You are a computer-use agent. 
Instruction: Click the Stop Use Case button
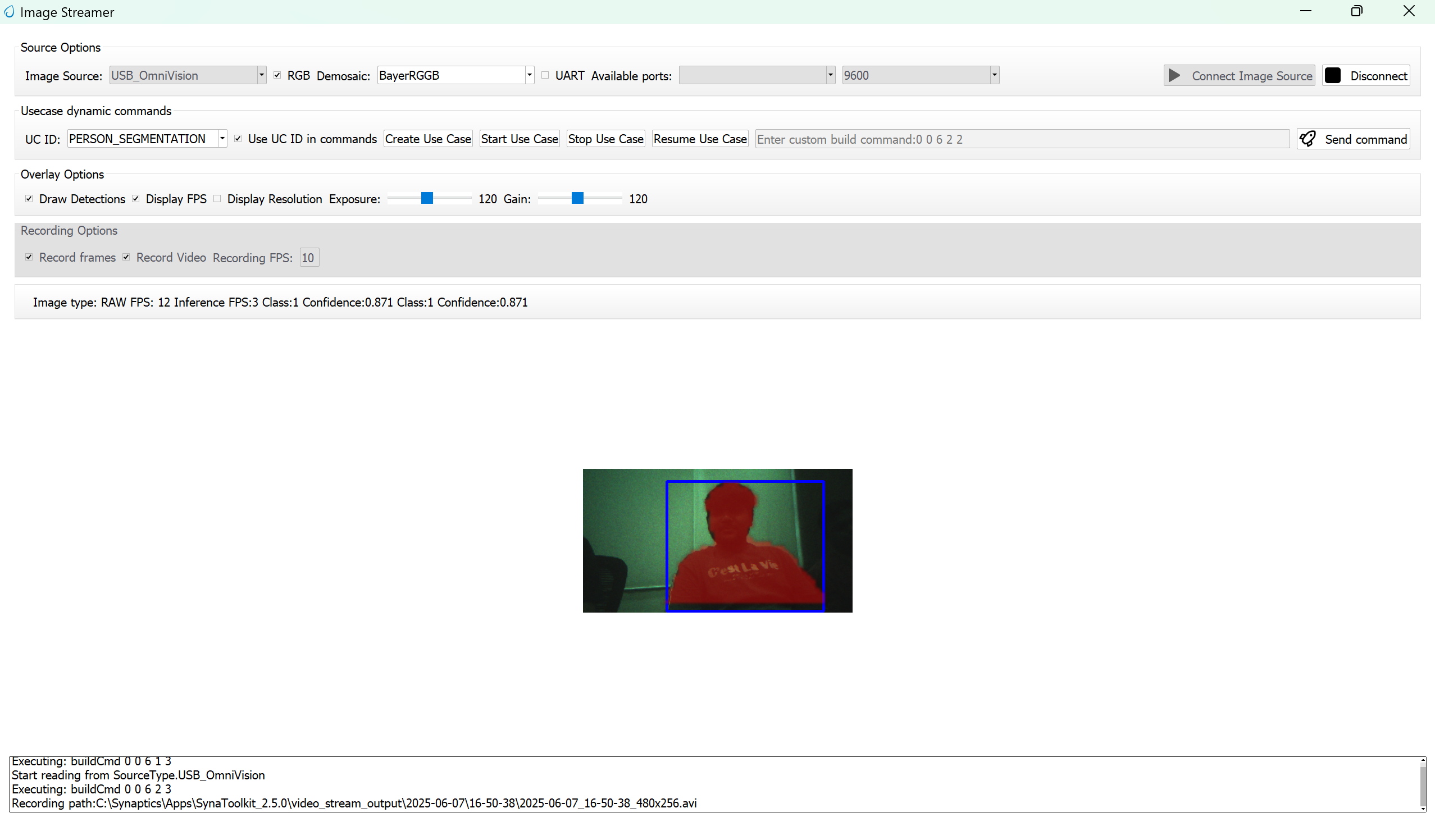click(x=605, y=138)
